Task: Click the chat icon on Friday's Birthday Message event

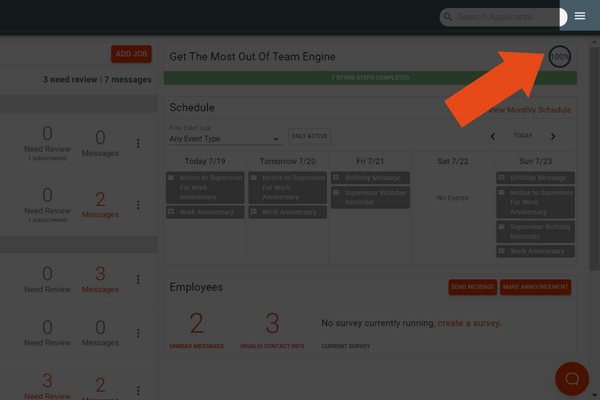Action: (x=336, y=178)
